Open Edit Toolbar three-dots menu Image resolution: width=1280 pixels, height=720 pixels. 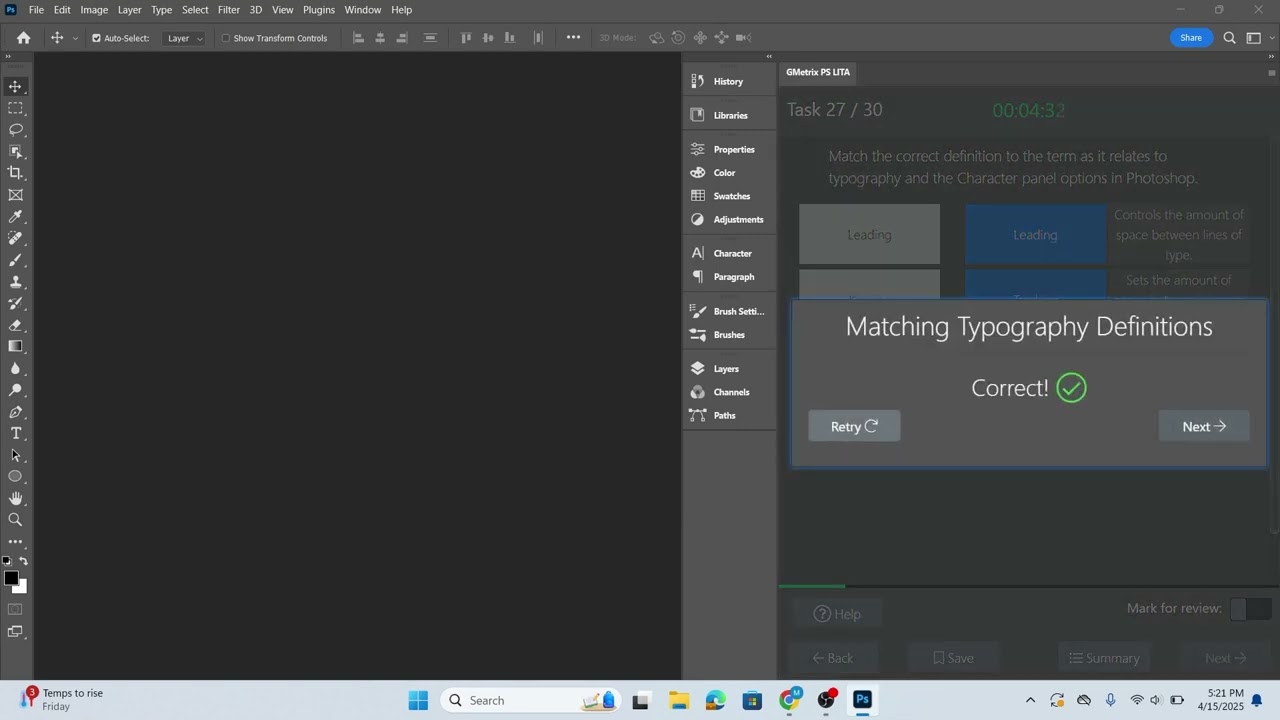click(x=15, y=542)
